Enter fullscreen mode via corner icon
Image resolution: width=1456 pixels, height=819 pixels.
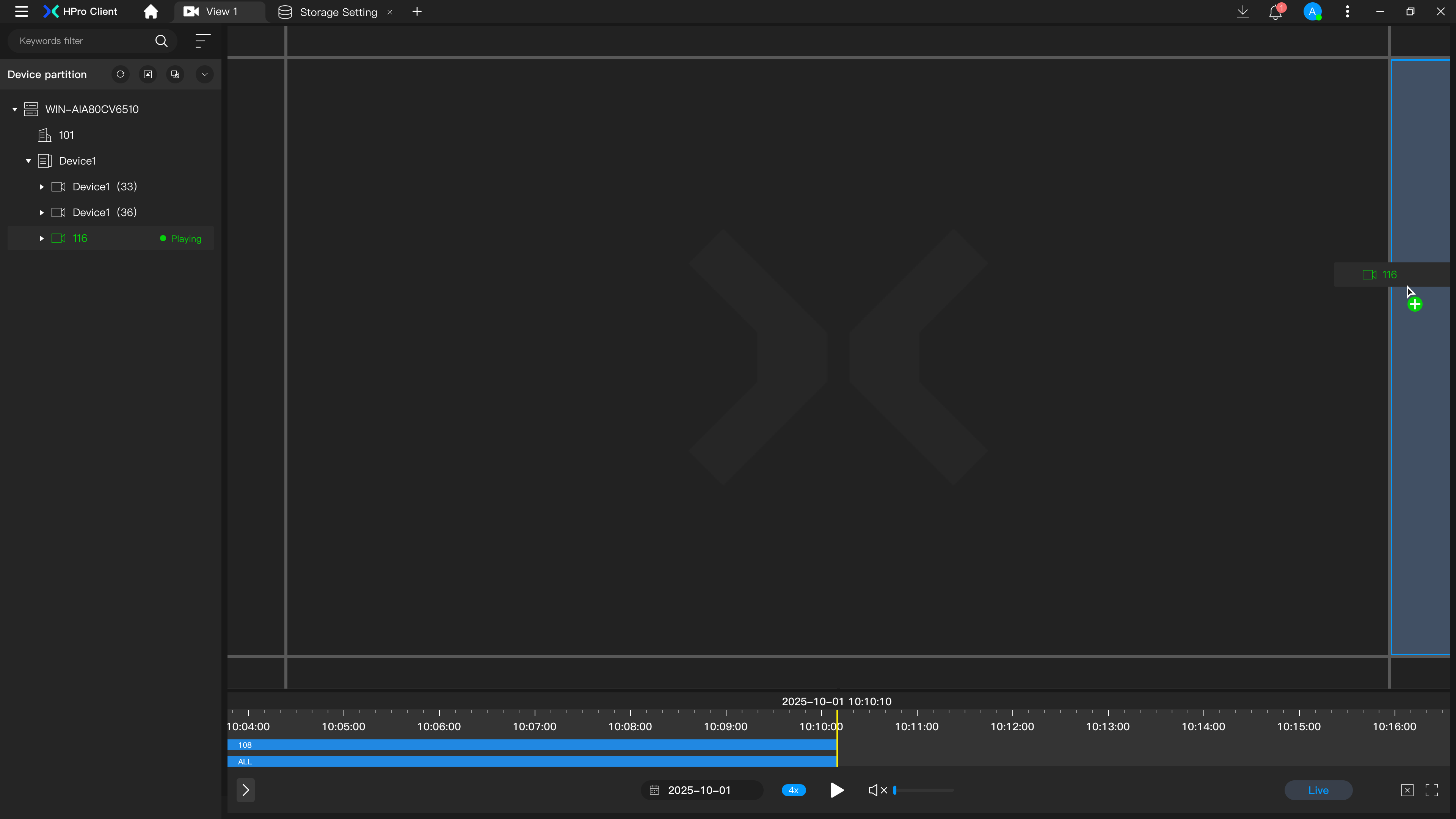pyautogui.click(x=1431, y=790)
